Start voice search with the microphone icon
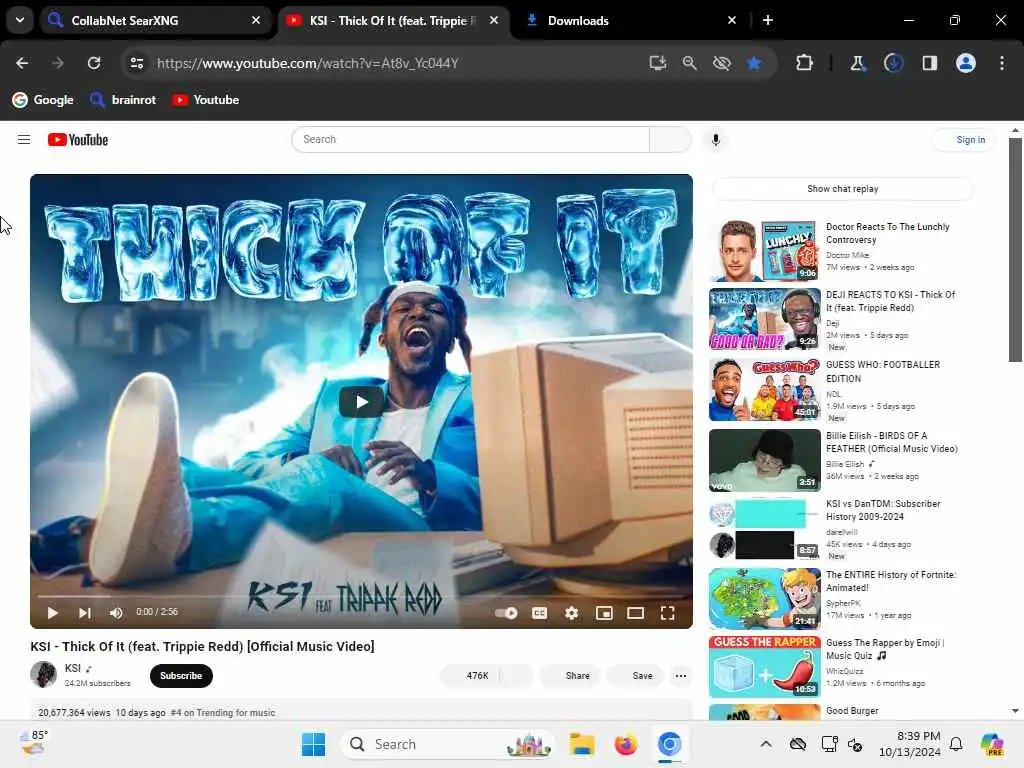The height and width of the screenshot is (768, 1024). 716,140
